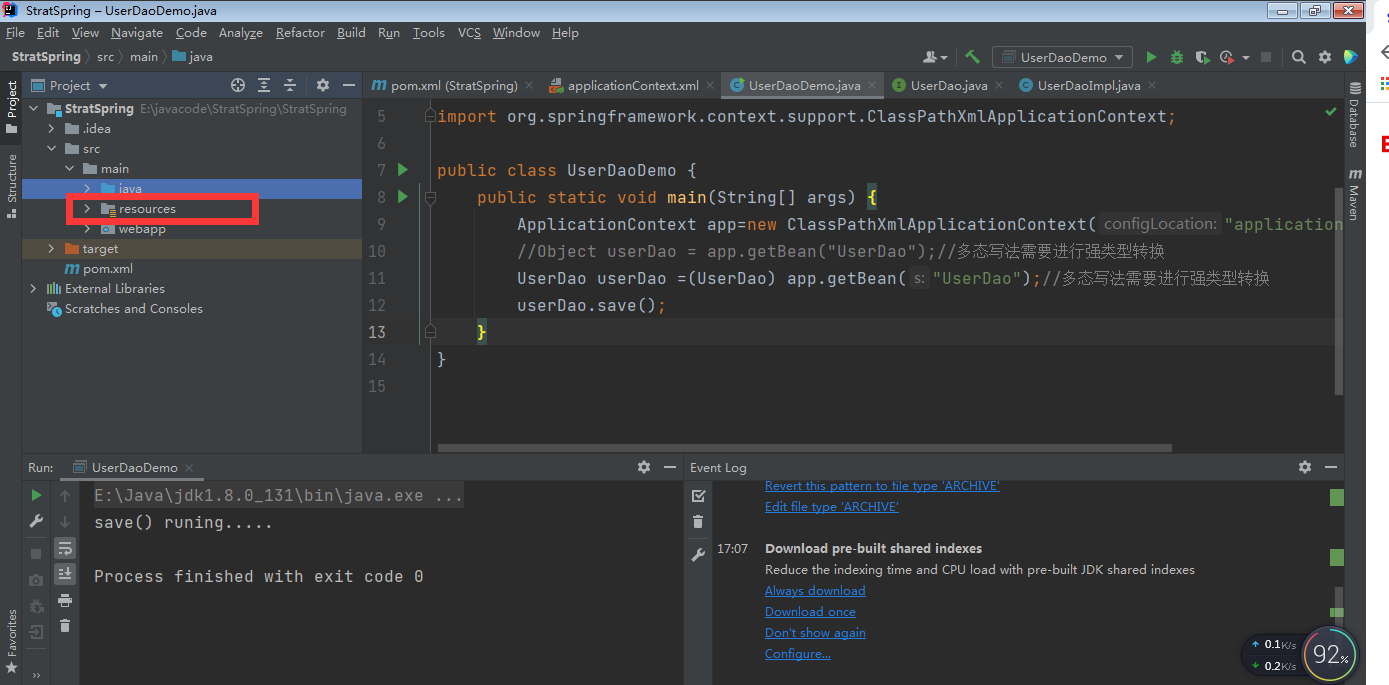Open Run panel settings gear

pyautogui.click(x=644, y=467)
